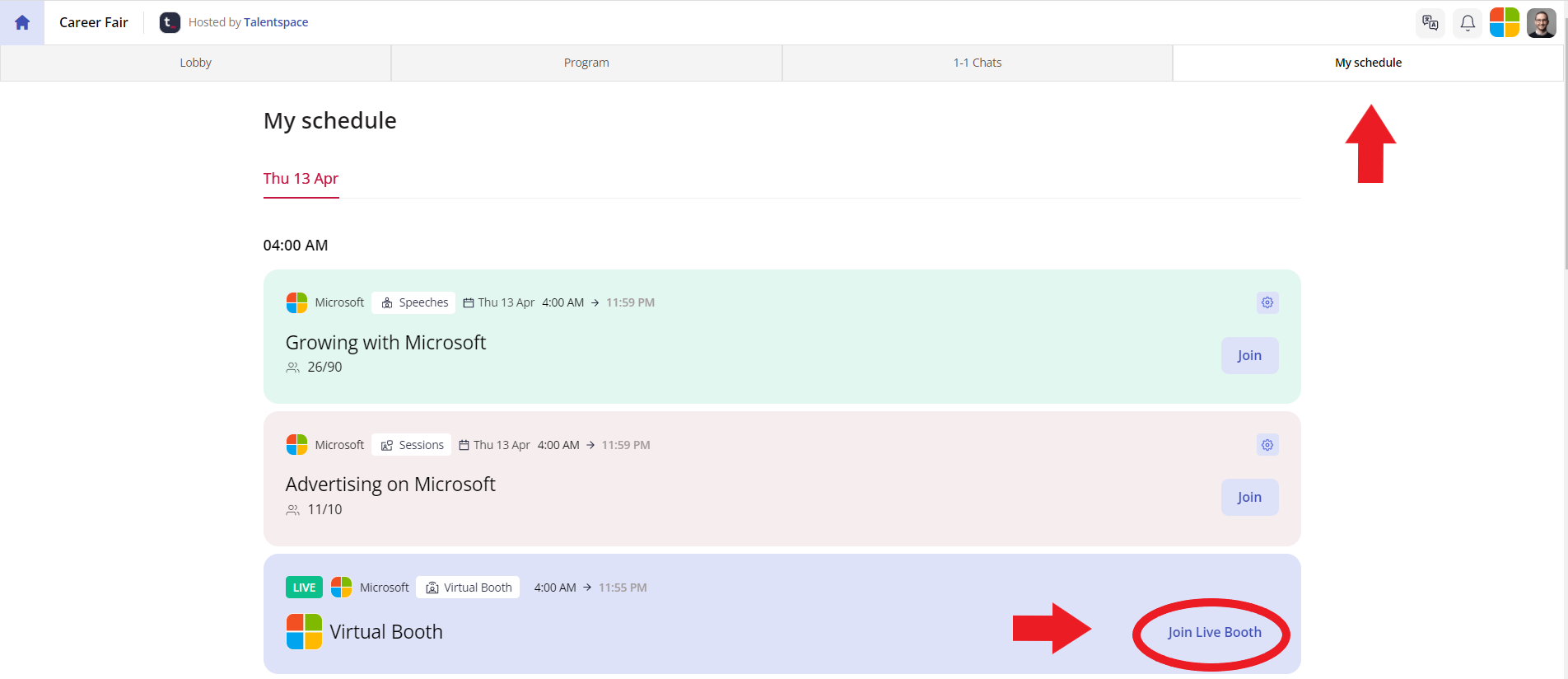Click the attendees icon next to 11/10
Screen dimensions: 1568x679
pyautogui.click(x=292, y=510)
